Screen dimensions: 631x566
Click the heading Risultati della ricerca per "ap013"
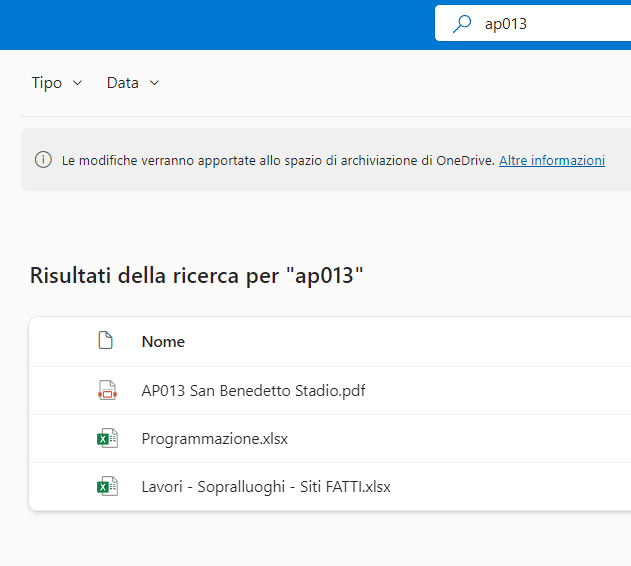[196, 276]
